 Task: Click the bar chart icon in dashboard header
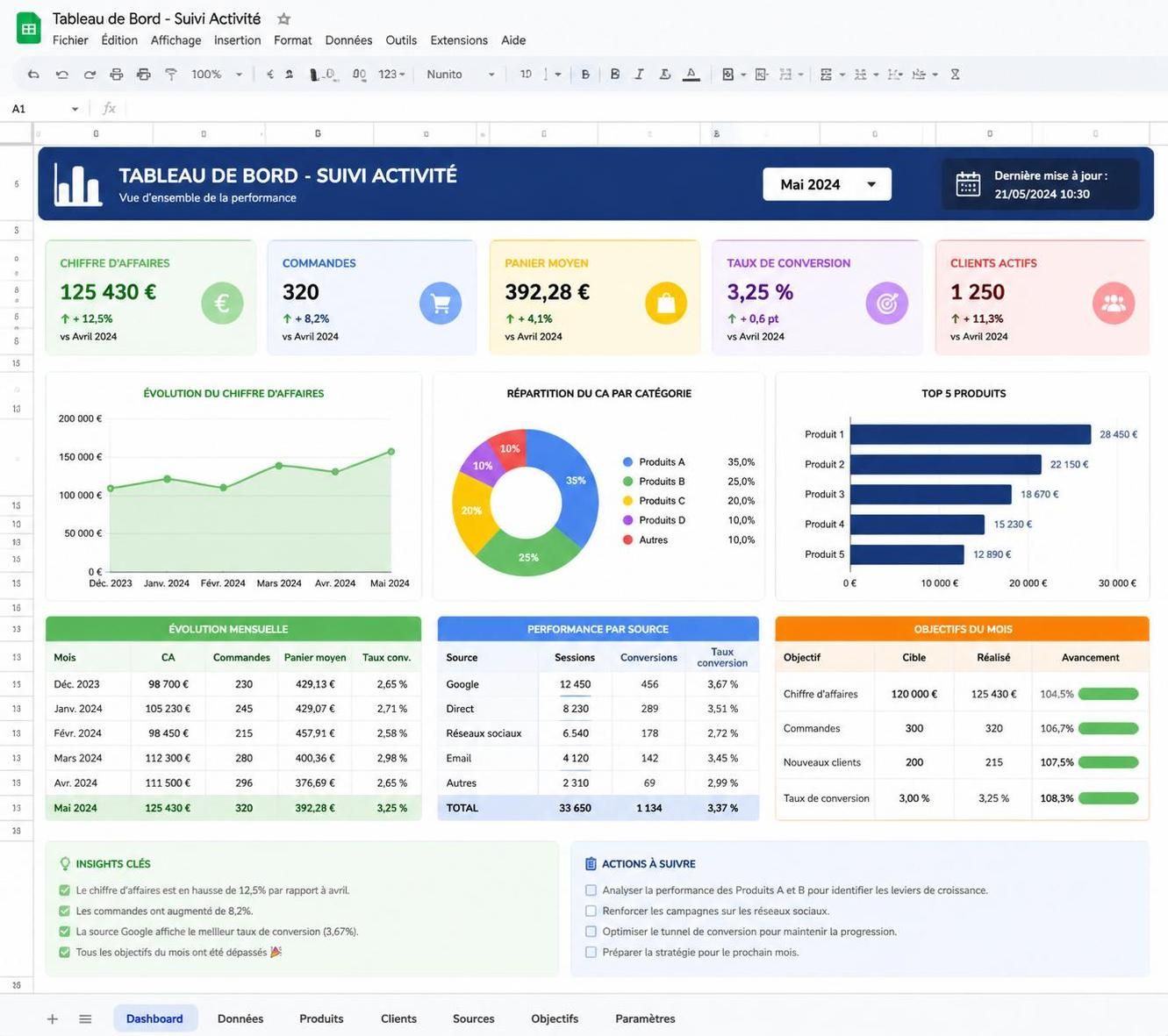(x=77, y=184)
